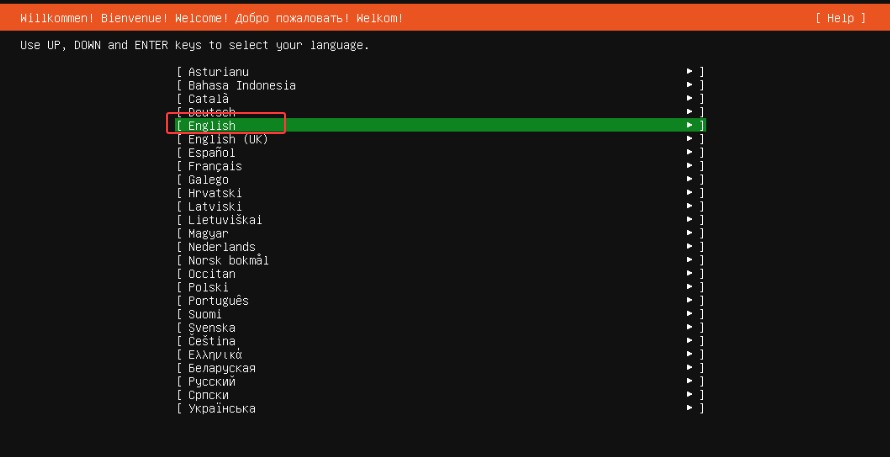
Task: Pick Català as the installer language
Action: [208, 99]
